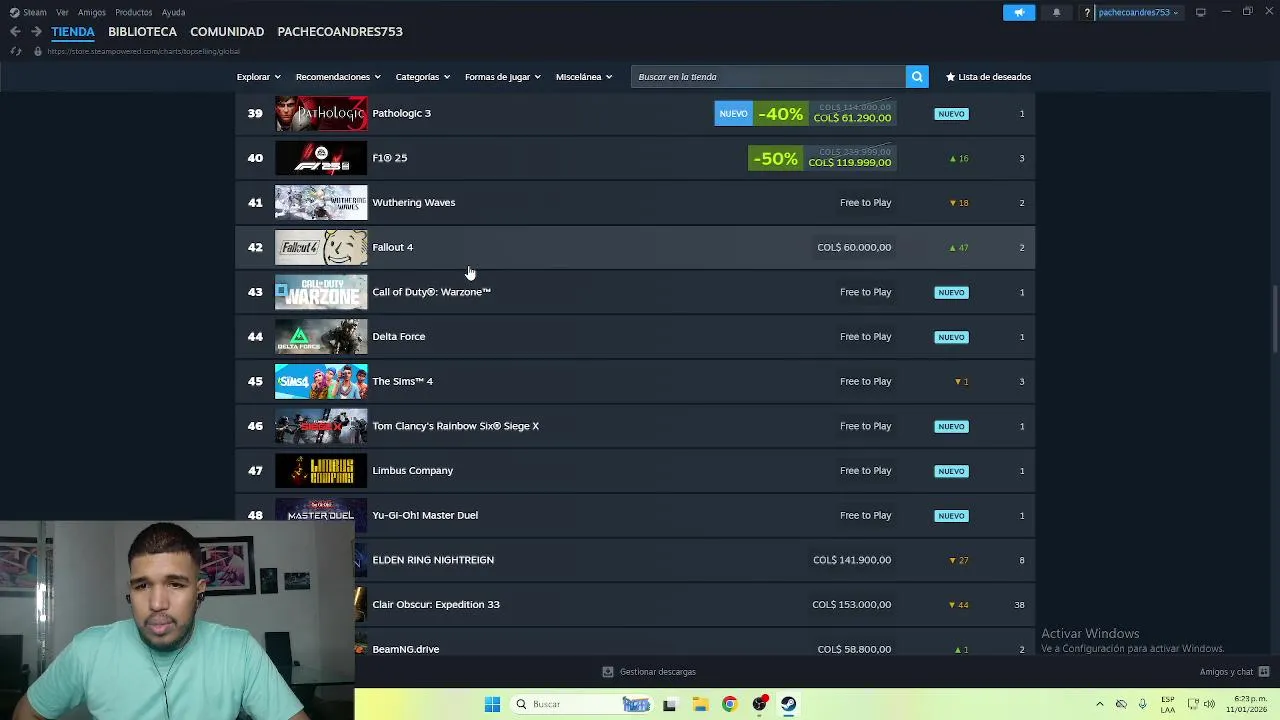Click the blue search magnifier button
This screenshot has width=1280, height=720.
pyautogui.click(x=917, y=77)
